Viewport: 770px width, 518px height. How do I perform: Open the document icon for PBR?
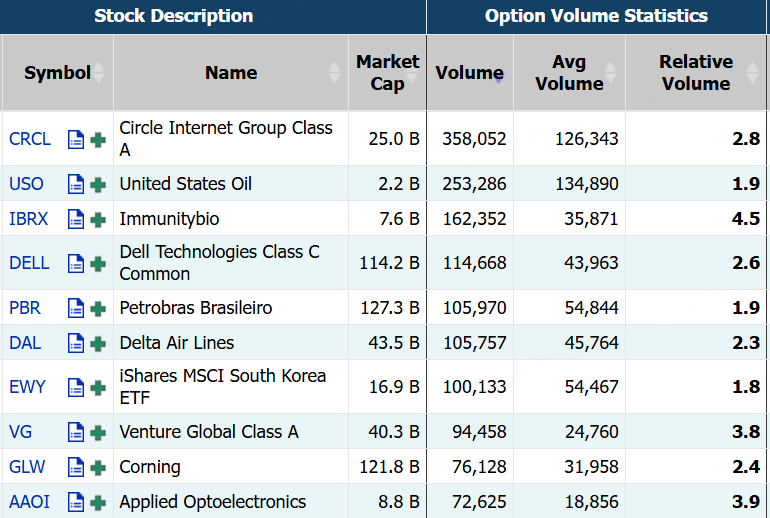75,308
